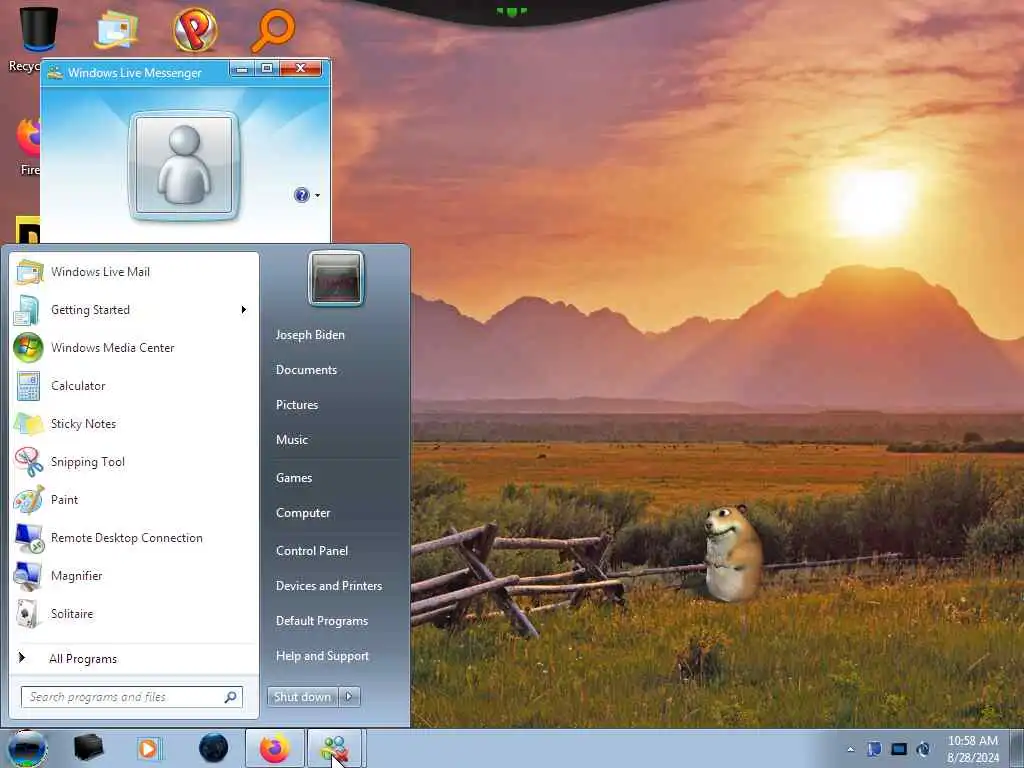Click the taskbar clock and date
The image size is (1024, 768).
(x=973, y=749)
